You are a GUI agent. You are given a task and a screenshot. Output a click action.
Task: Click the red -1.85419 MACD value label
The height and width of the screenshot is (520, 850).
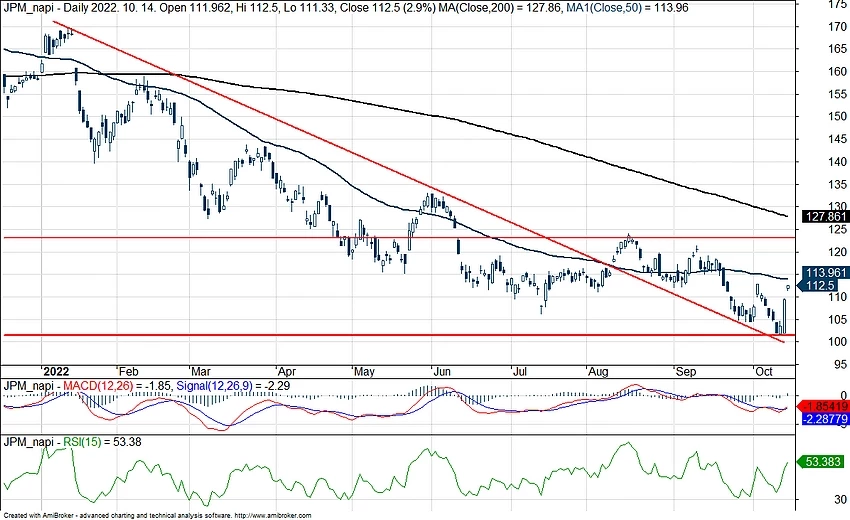coord(824,407)
